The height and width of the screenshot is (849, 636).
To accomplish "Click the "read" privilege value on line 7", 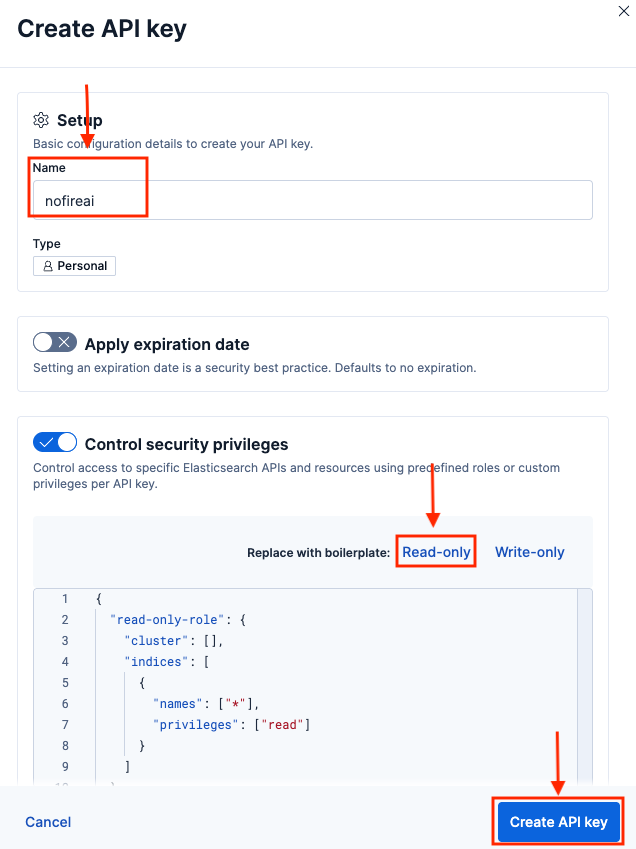I will coord(283,724).
